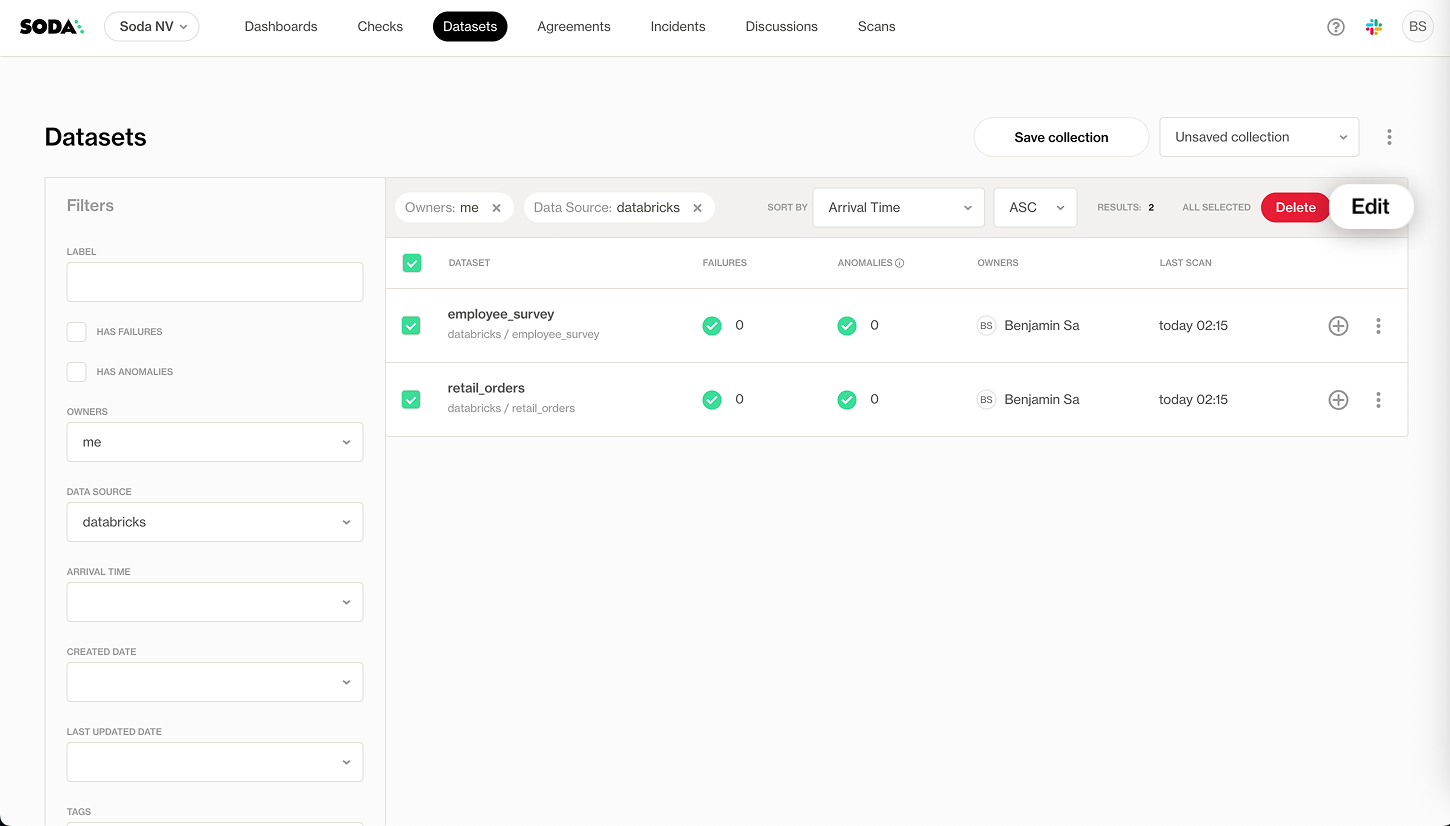Click 'today 02:15' in retail_orders row
This screenshot has width=1450, height=826.
click(1193, 400)
